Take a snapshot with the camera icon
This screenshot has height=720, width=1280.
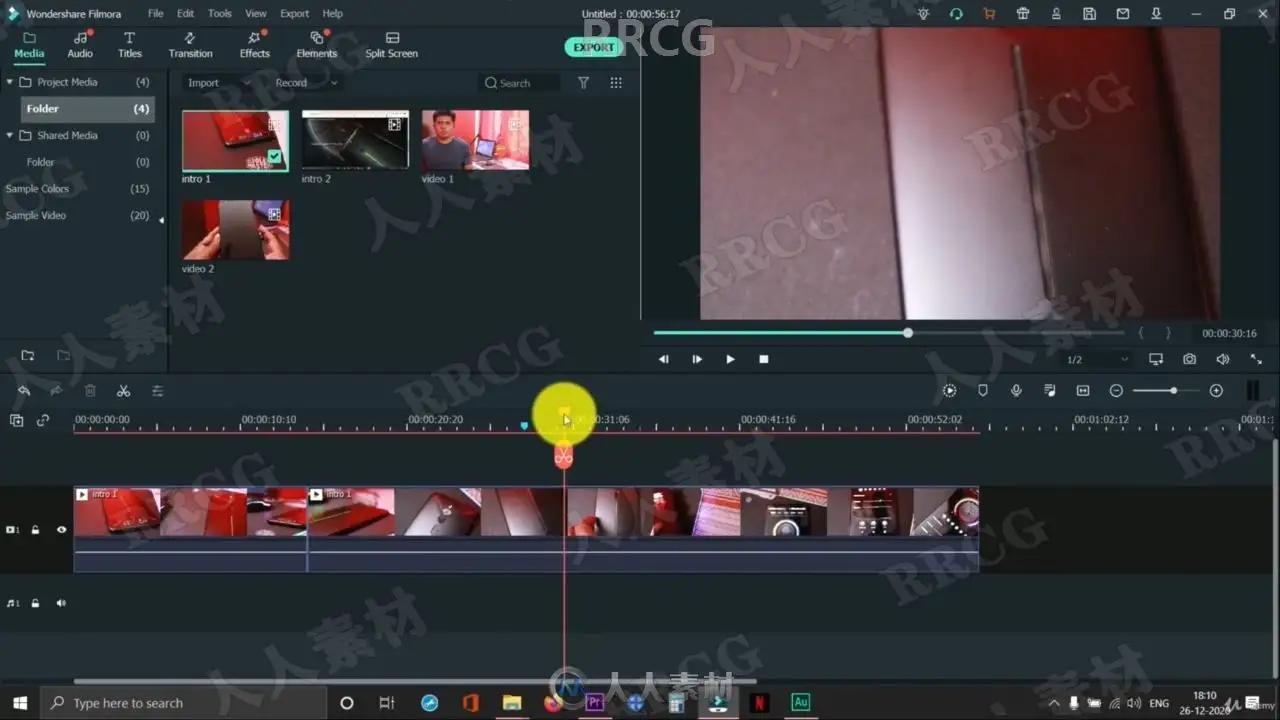pyautogui.click(x=1189, y=359)
